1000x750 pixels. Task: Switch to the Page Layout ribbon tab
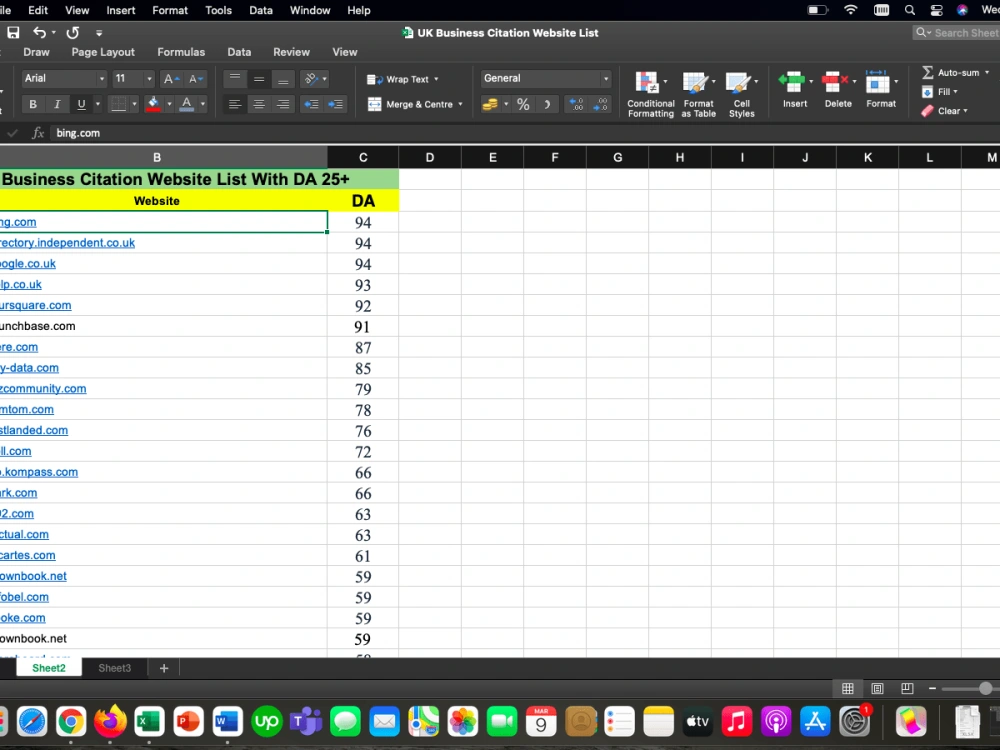(x=103, y=52)
